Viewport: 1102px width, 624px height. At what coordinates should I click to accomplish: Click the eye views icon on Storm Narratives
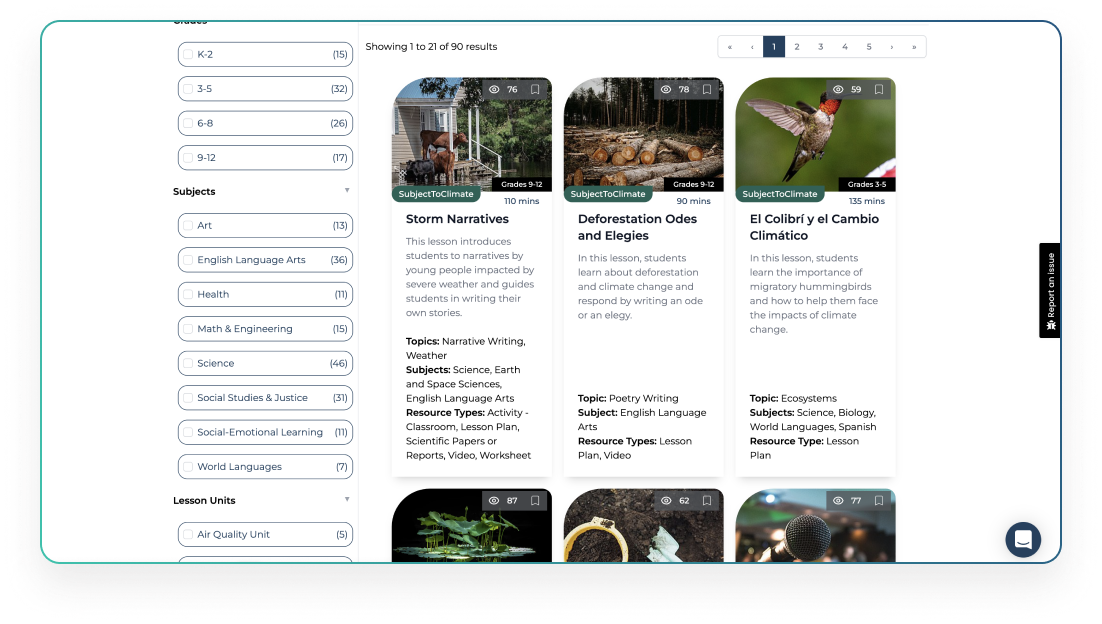pyautogui.click(x=494, y=89)
